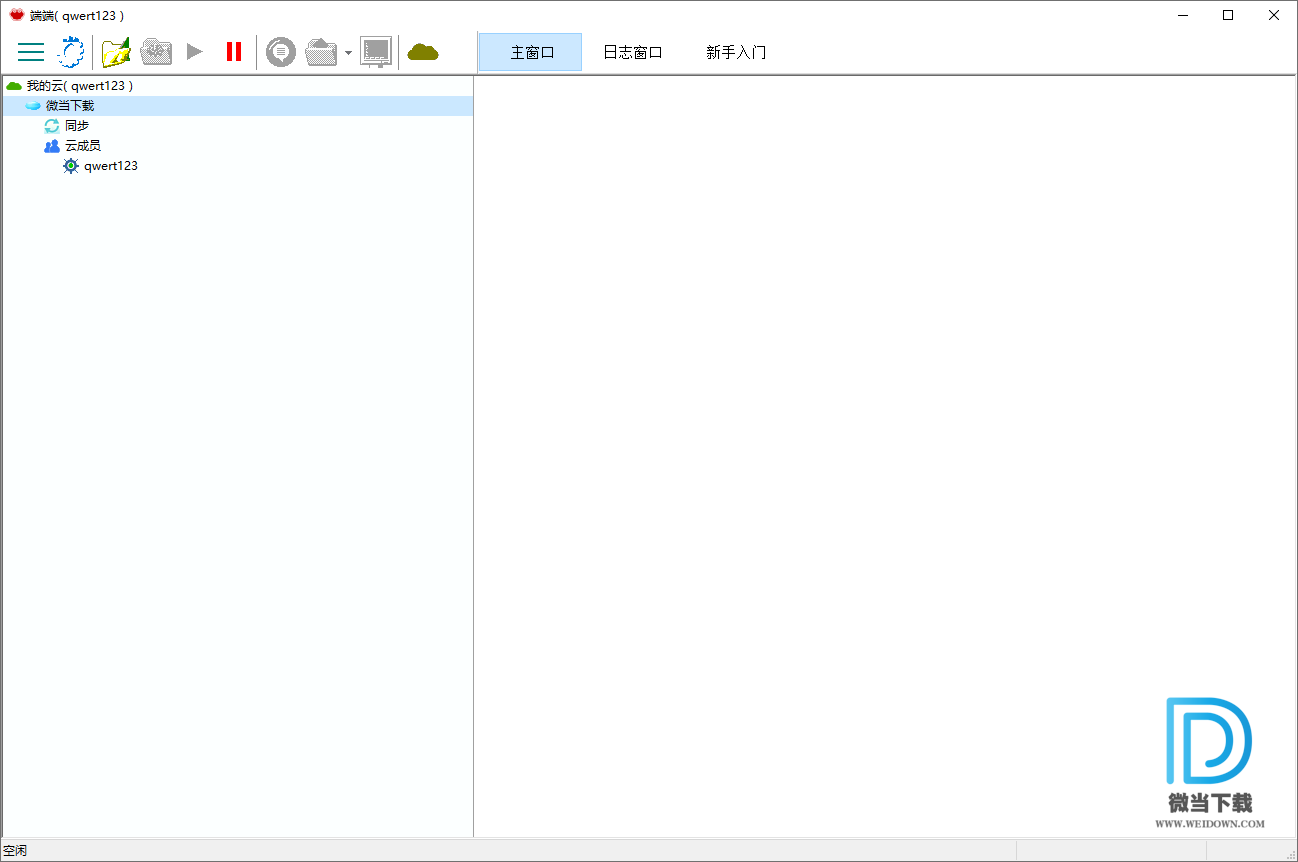
Task: Close the application window
Action: [x=1274, y=15]
